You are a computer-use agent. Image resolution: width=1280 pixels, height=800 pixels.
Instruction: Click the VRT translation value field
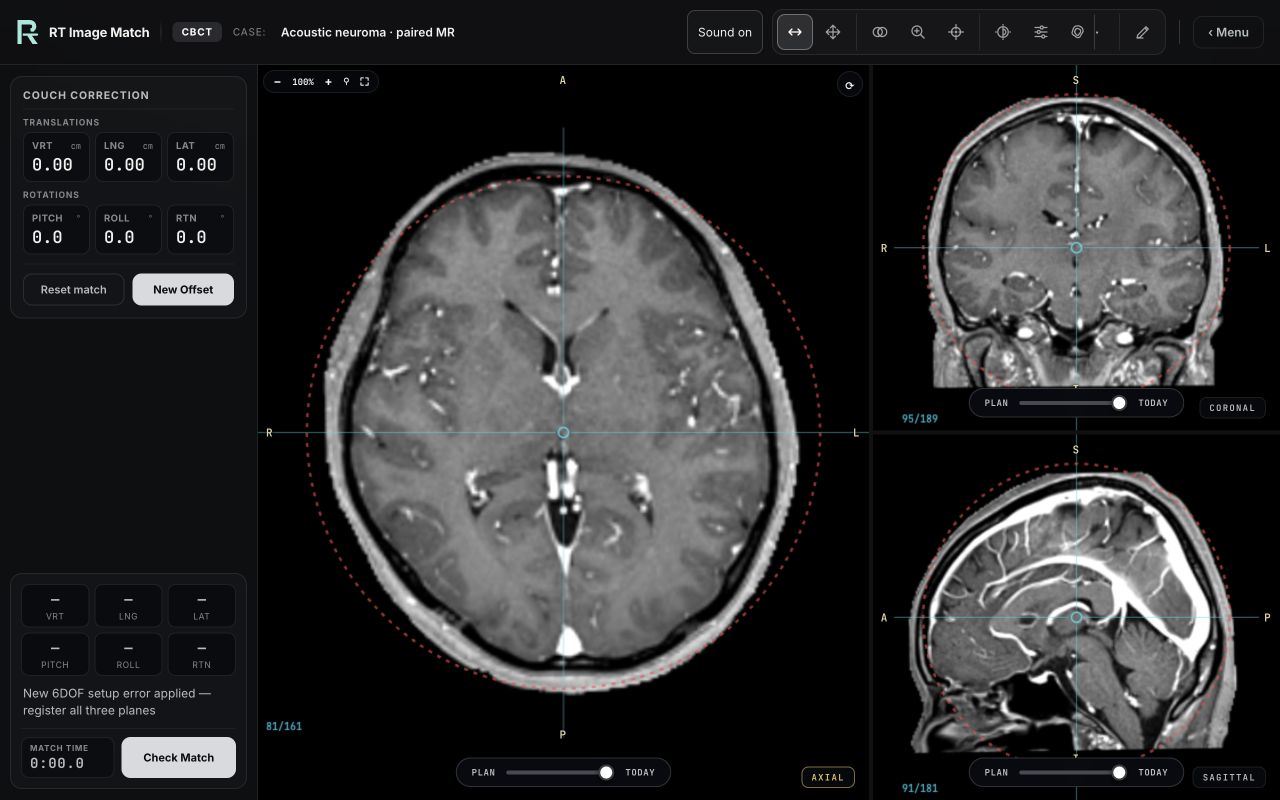pyautogui.click(x=56, y=157)
